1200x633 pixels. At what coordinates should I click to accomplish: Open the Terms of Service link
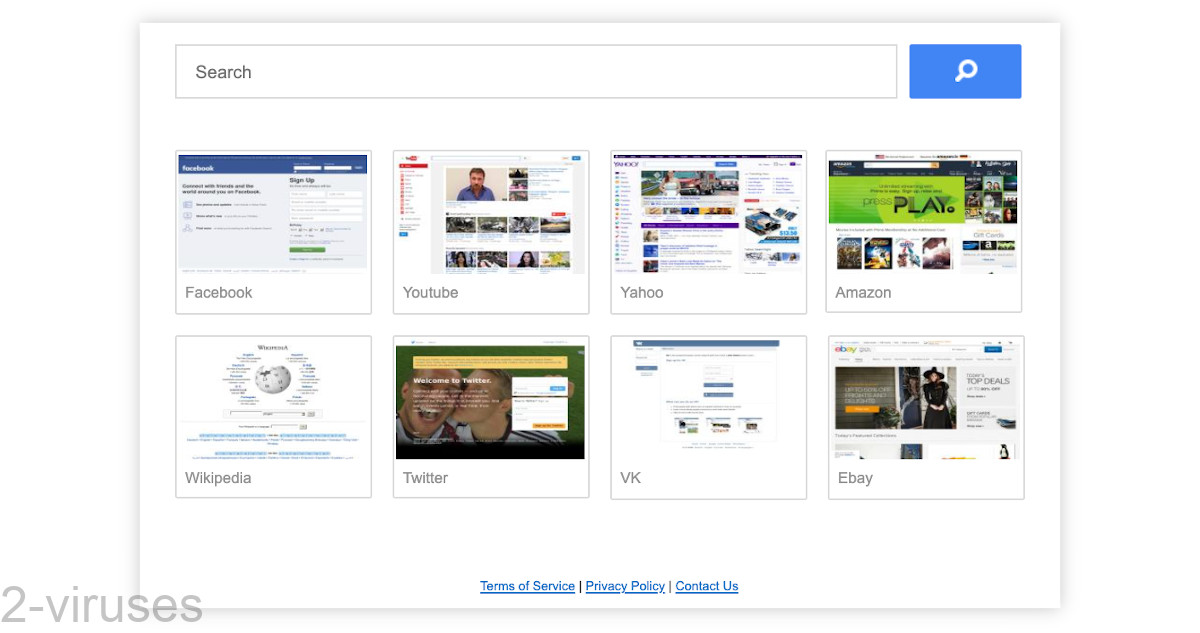(527, 586)
